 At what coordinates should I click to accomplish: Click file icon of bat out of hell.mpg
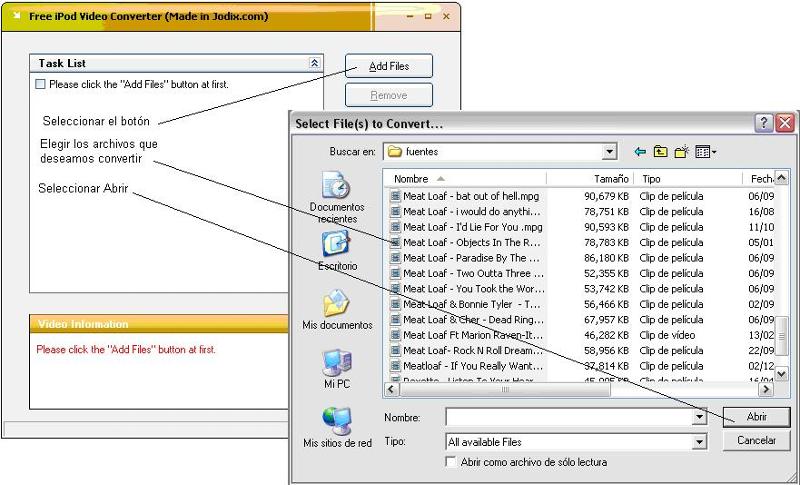395,196
